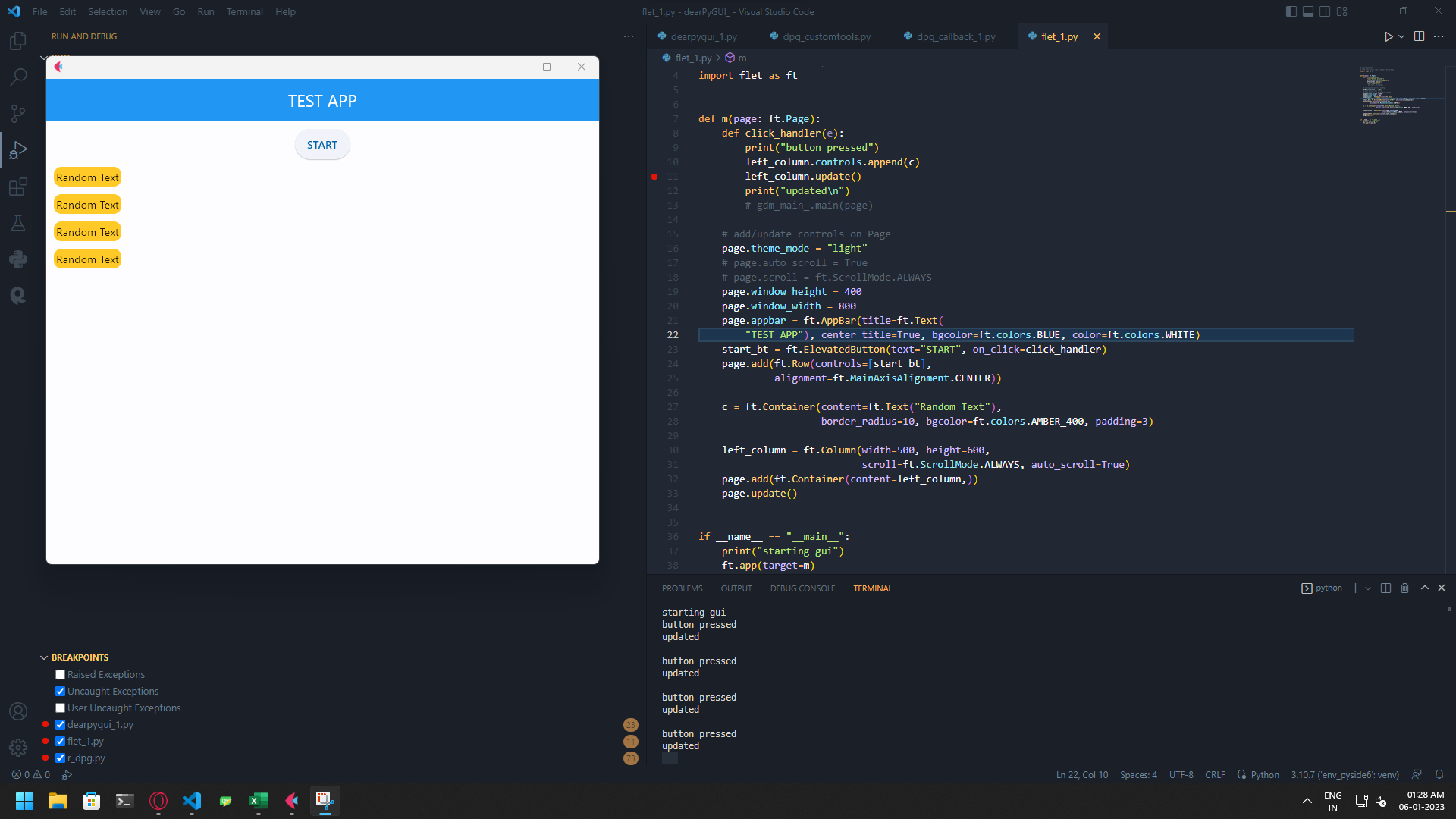
Task: Switch to the DEBUG CONSOLE tab
Action: coord(802,588)
